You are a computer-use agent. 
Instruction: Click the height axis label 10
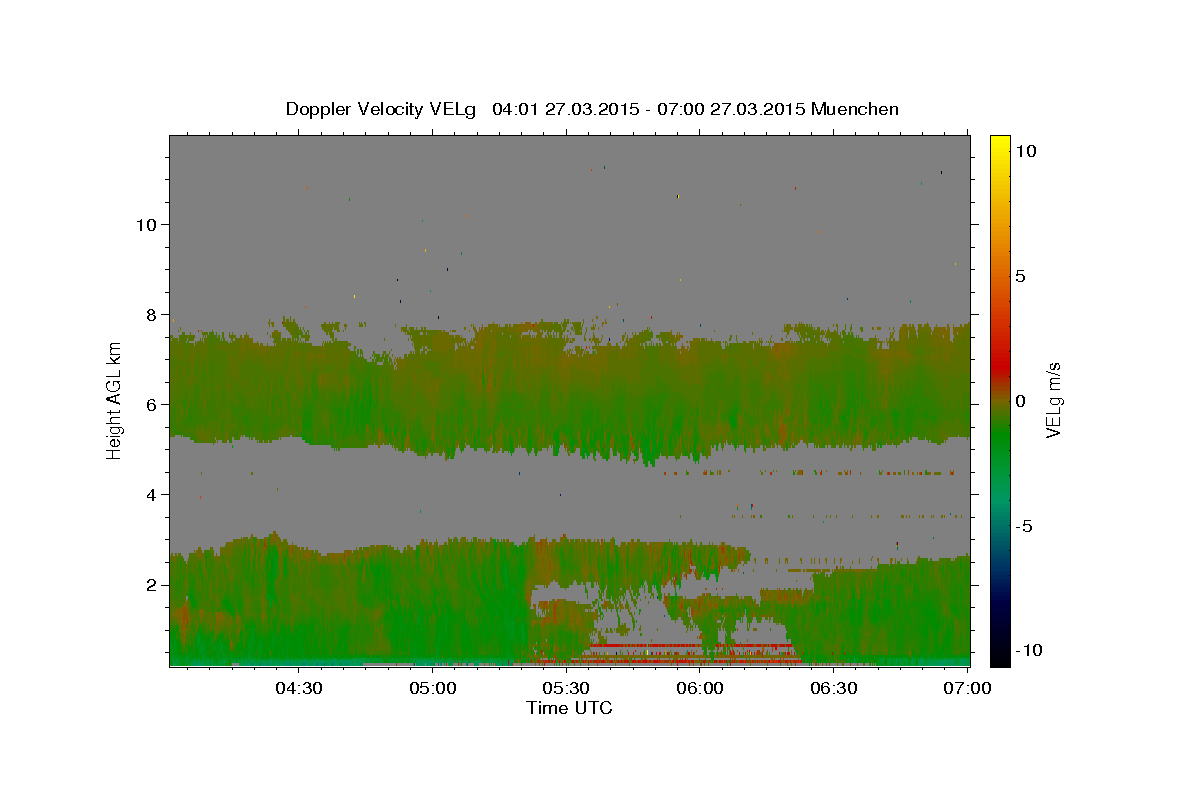coord(147,224)
